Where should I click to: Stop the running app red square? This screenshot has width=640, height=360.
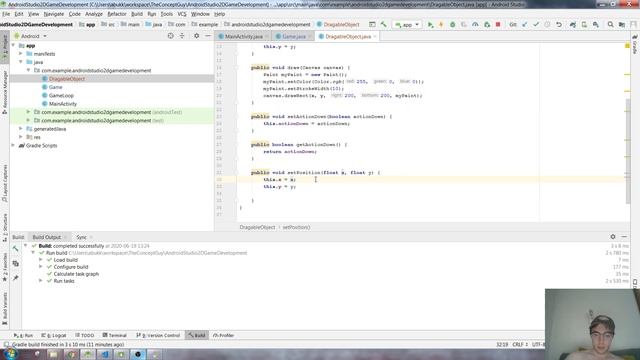[498, 24]
